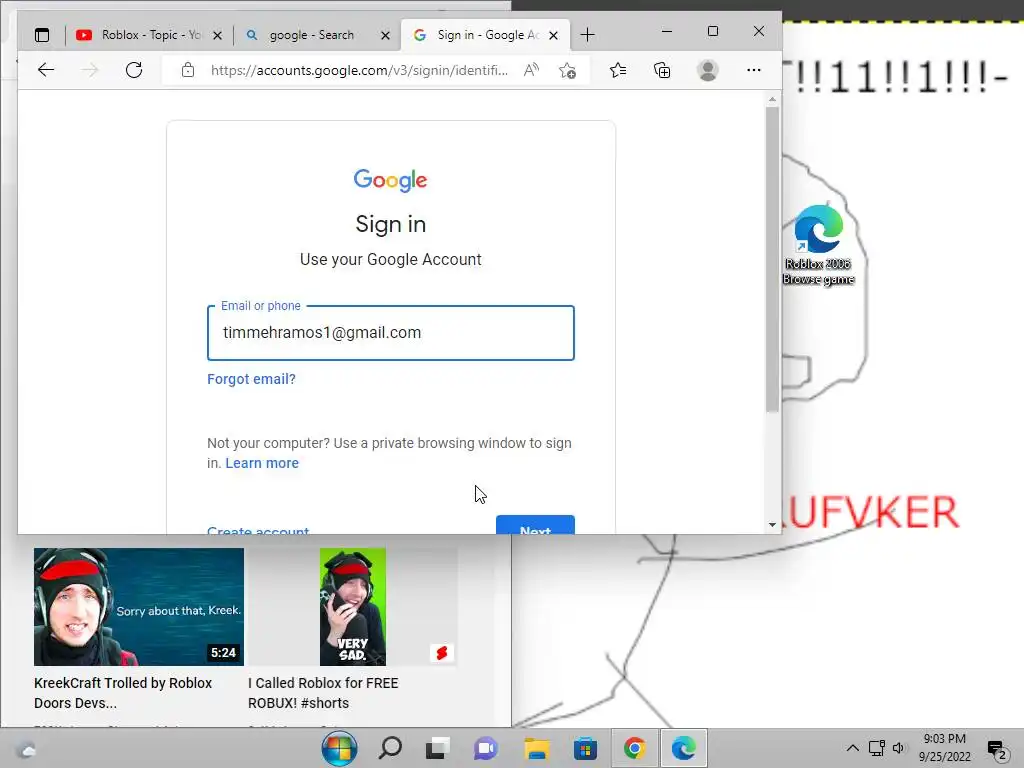Follow the Forgot email? link

tap(251, 379)
